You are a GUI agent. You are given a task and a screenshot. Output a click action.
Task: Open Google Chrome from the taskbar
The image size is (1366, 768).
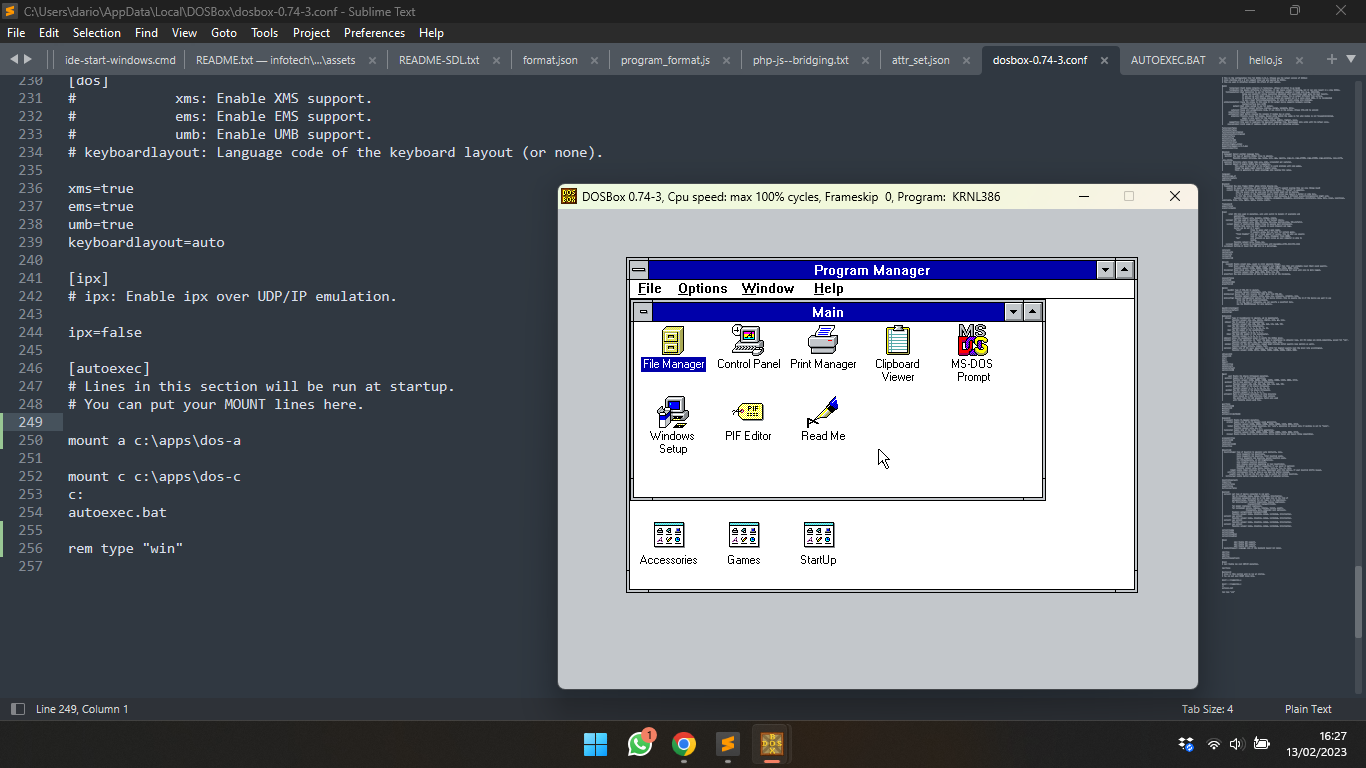tap(684, 744)
